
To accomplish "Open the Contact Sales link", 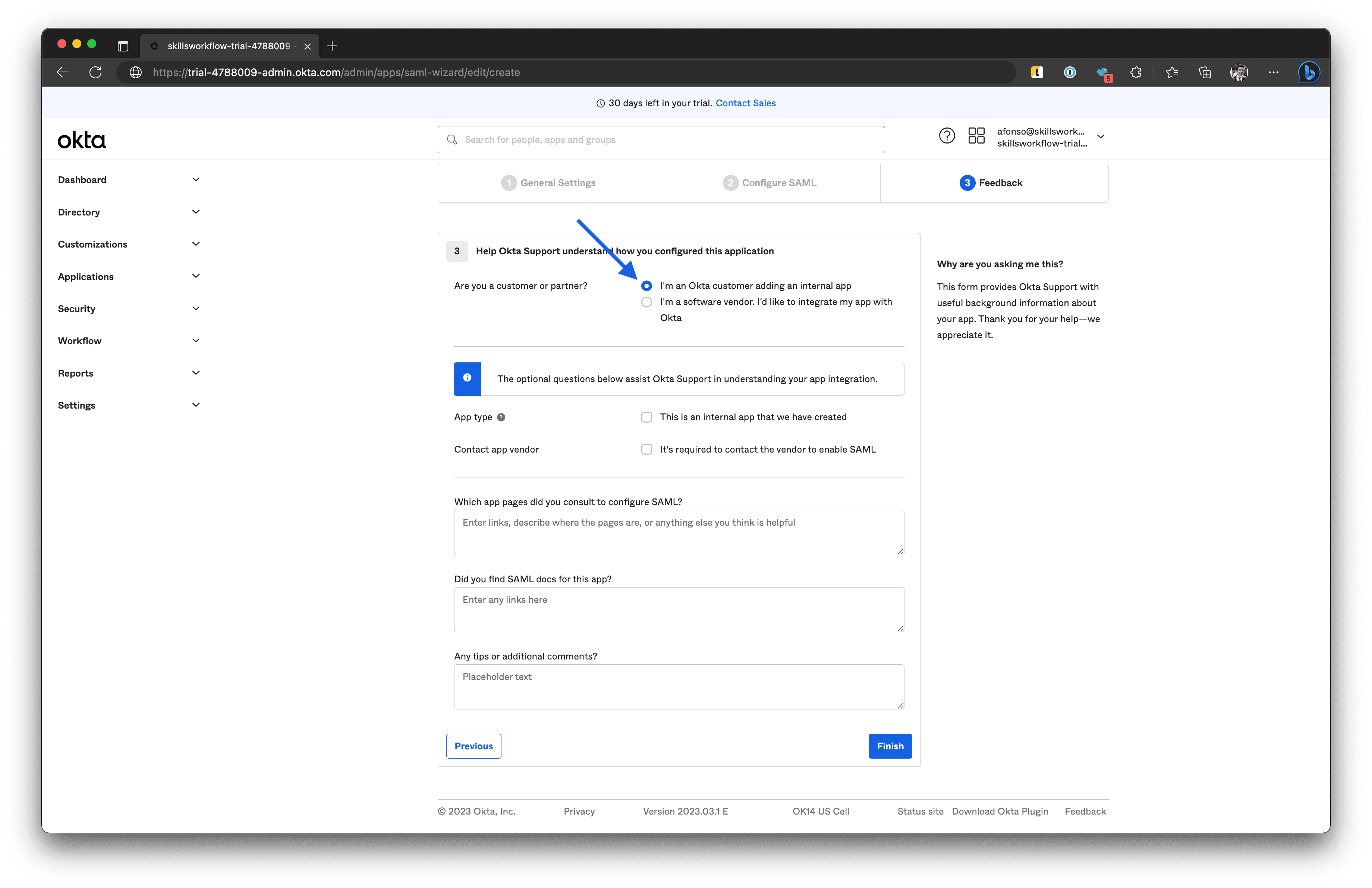I will coord(745,103).
